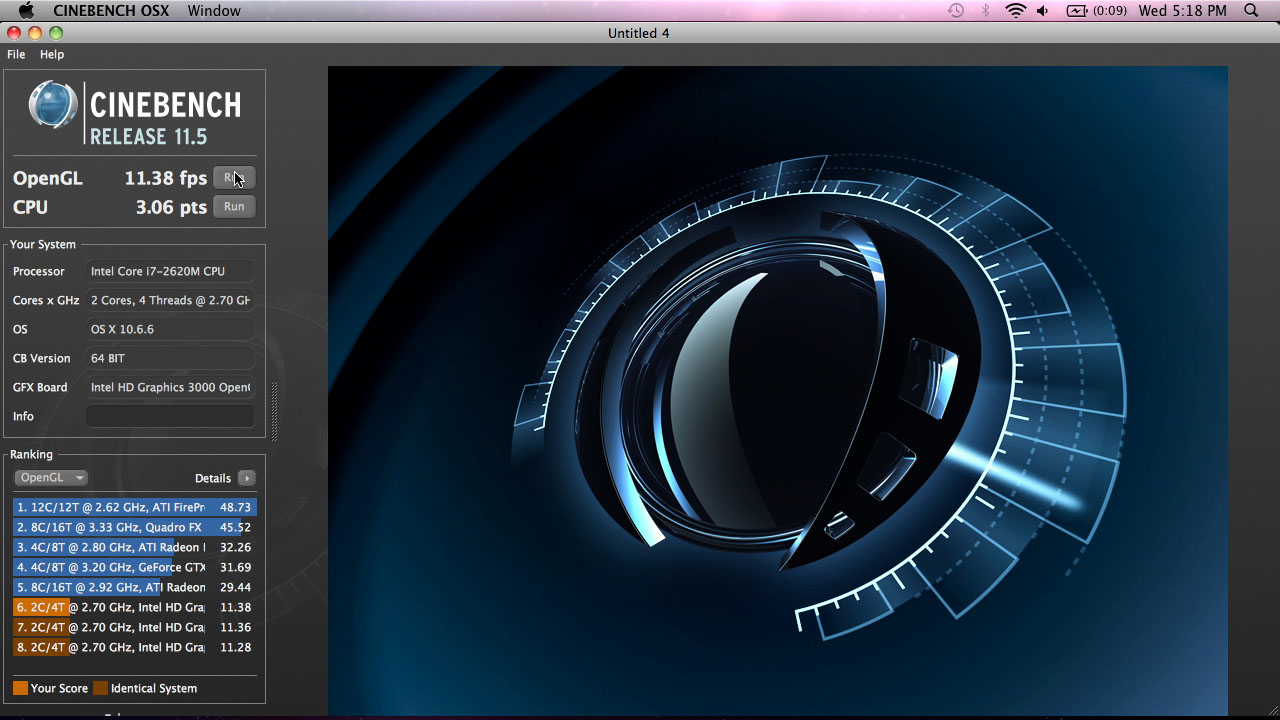The width and height of the screenshot is (1280, 720).
Task: Run the OpenGL benchmark
Action: (x=234, y=177)
